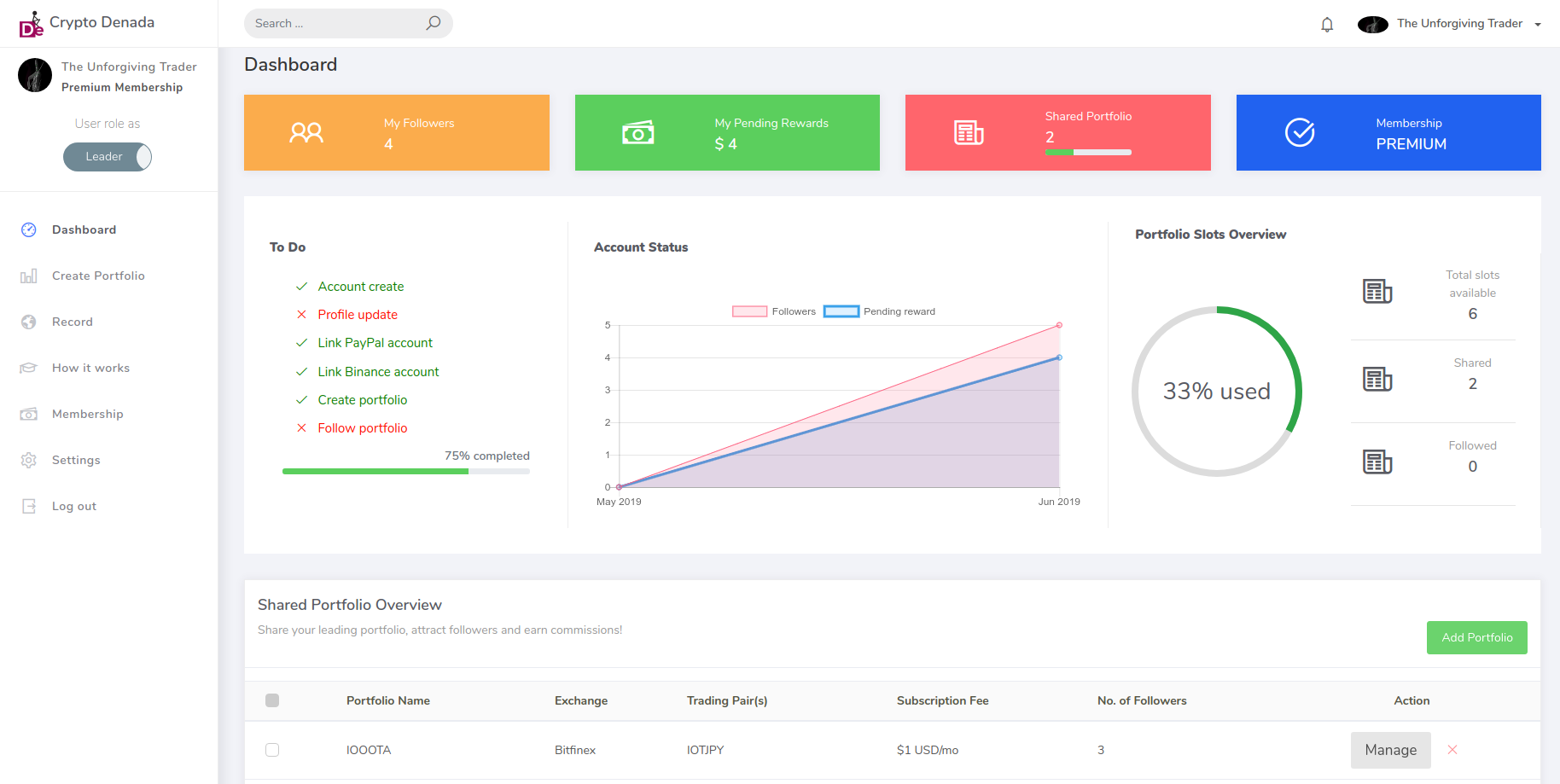Open How it works page
Viewport: 1560px width, 784px height.
tap(90, 368)
